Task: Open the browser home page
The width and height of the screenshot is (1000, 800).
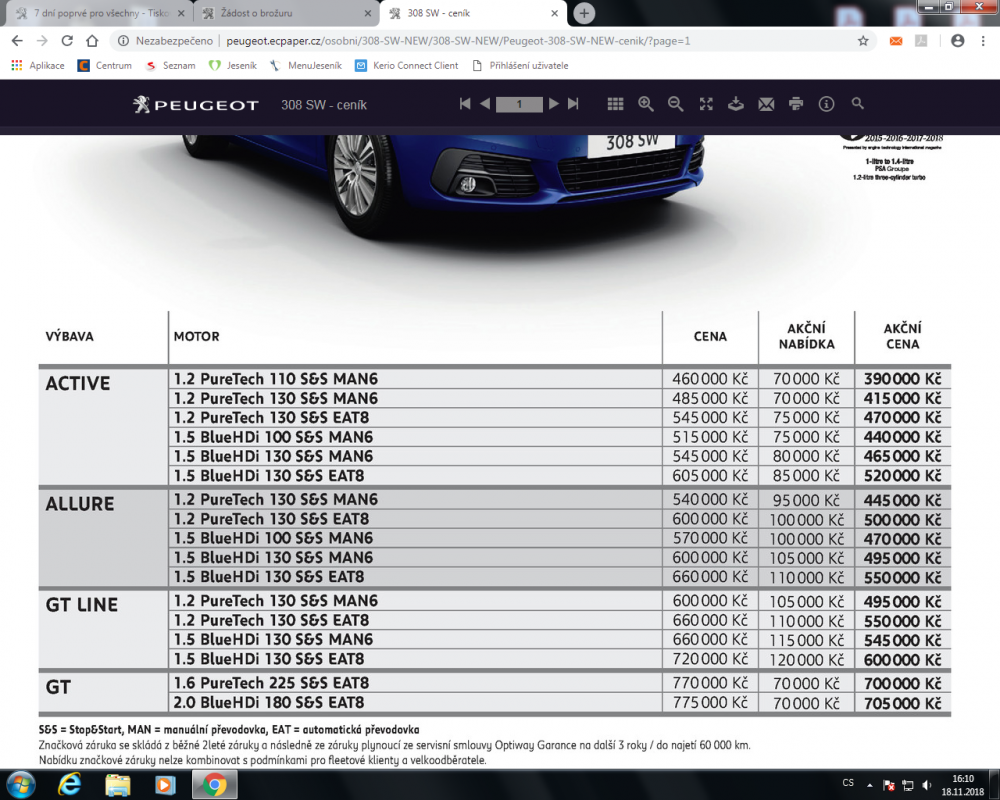Action: click(x=92, y=41)
